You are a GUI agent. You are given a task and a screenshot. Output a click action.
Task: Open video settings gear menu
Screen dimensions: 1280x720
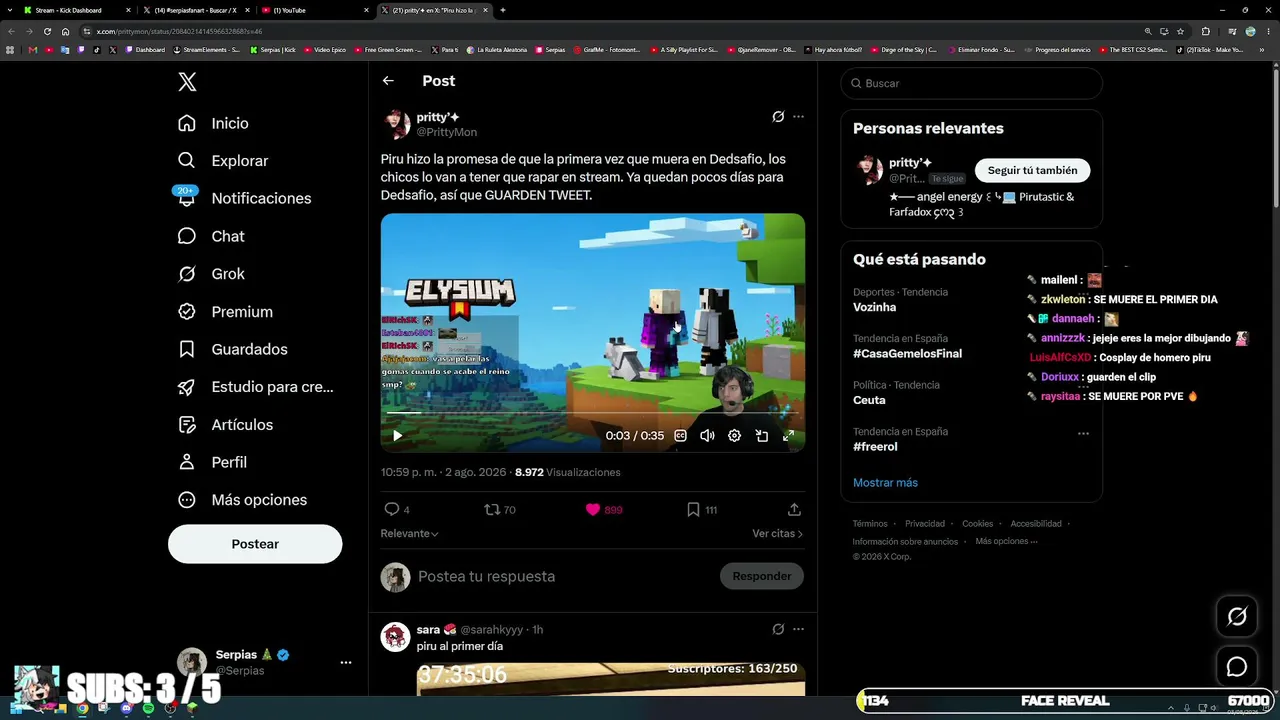pos(734,436)
